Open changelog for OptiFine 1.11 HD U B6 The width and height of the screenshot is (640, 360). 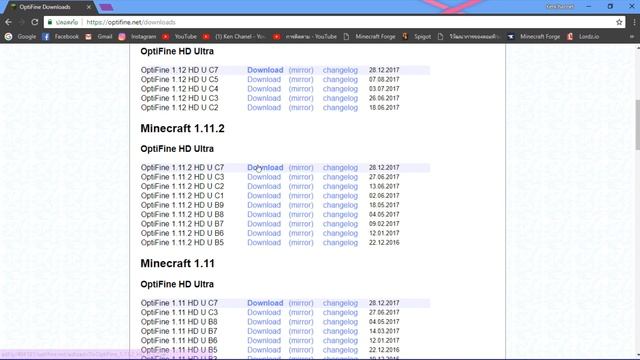[340, 341]
